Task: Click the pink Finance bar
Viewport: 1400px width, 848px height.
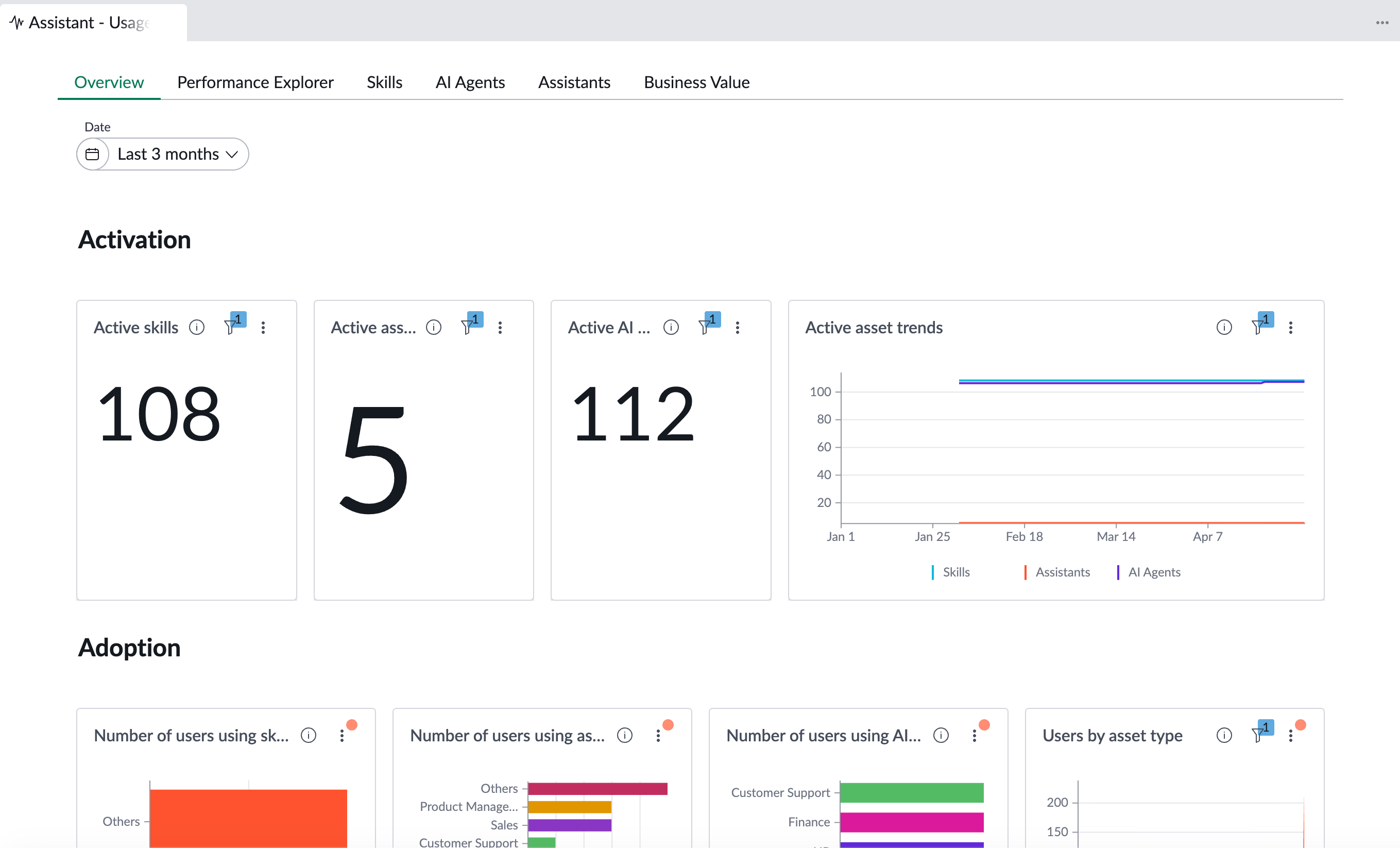Action: tap(911, 822)
